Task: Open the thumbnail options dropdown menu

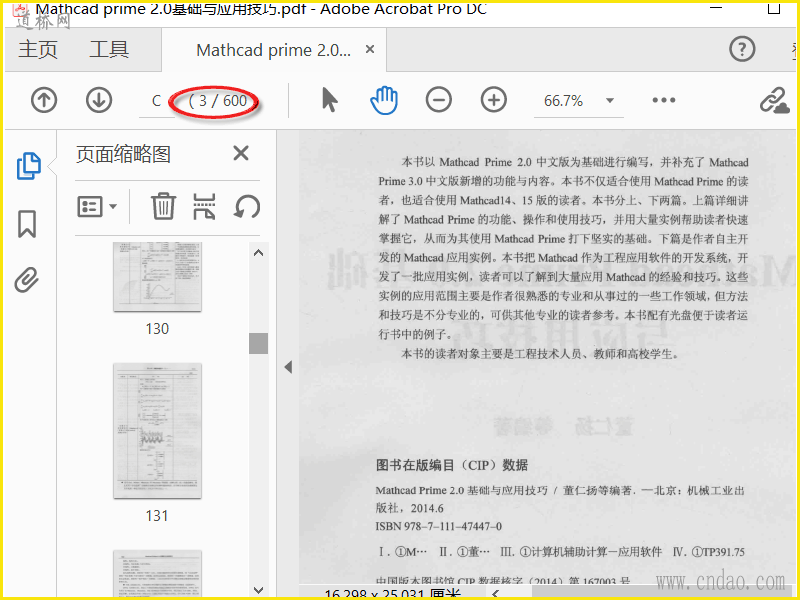Action: pos(97,207)
